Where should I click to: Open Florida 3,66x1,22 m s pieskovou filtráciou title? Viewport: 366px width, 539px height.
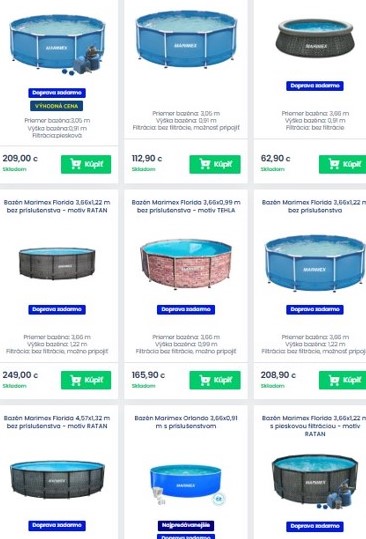tap(314, 426)
